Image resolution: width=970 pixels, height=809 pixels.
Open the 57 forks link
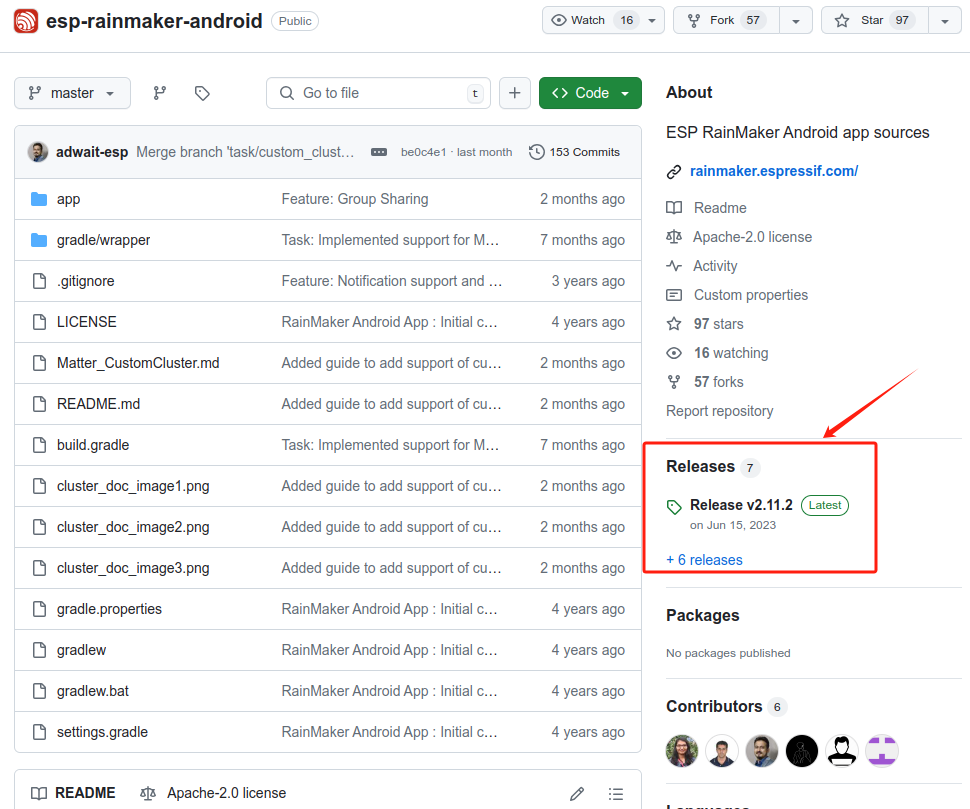click(x=718, y=382)
